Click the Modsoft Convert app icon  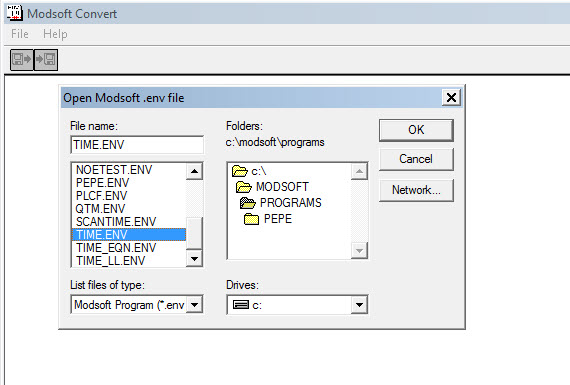tap(15, 13)
